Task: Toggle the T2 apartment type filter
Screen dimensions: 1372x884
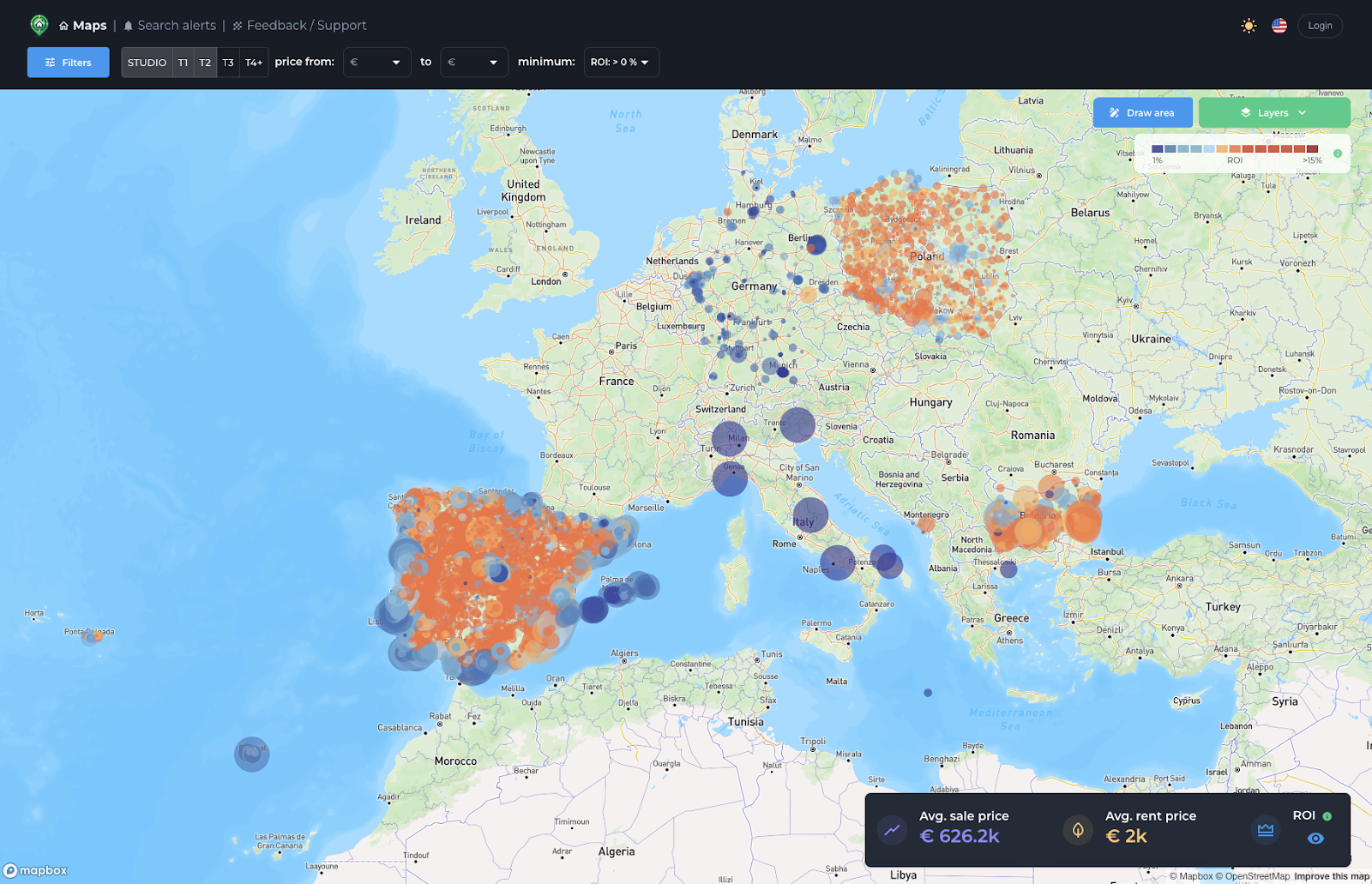Action: coord(205,63)
